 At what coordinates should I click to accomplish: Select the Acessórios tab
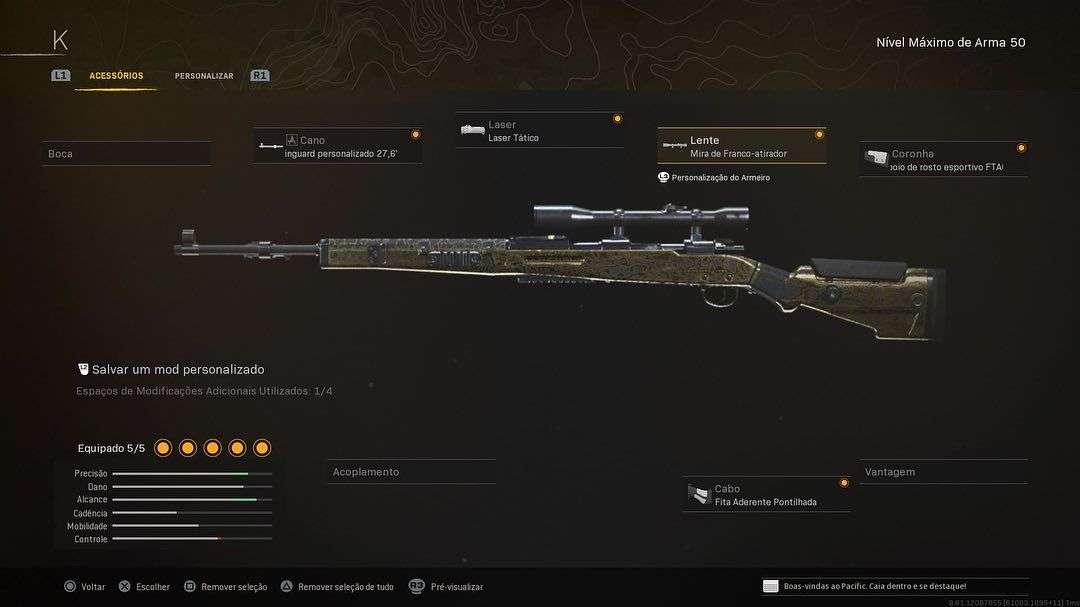(116, 76)
